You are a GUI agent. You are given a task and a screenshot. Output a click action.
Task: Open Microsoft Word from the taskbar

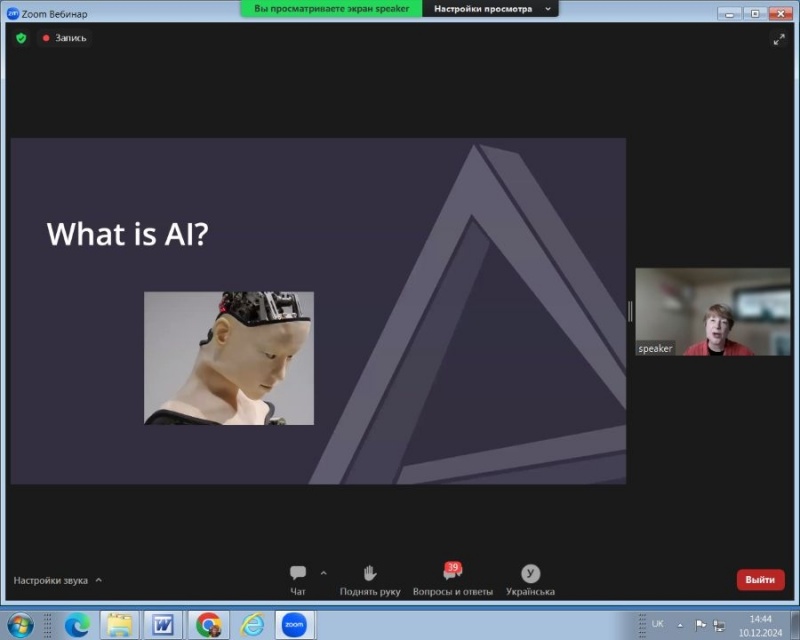point(162,625)
